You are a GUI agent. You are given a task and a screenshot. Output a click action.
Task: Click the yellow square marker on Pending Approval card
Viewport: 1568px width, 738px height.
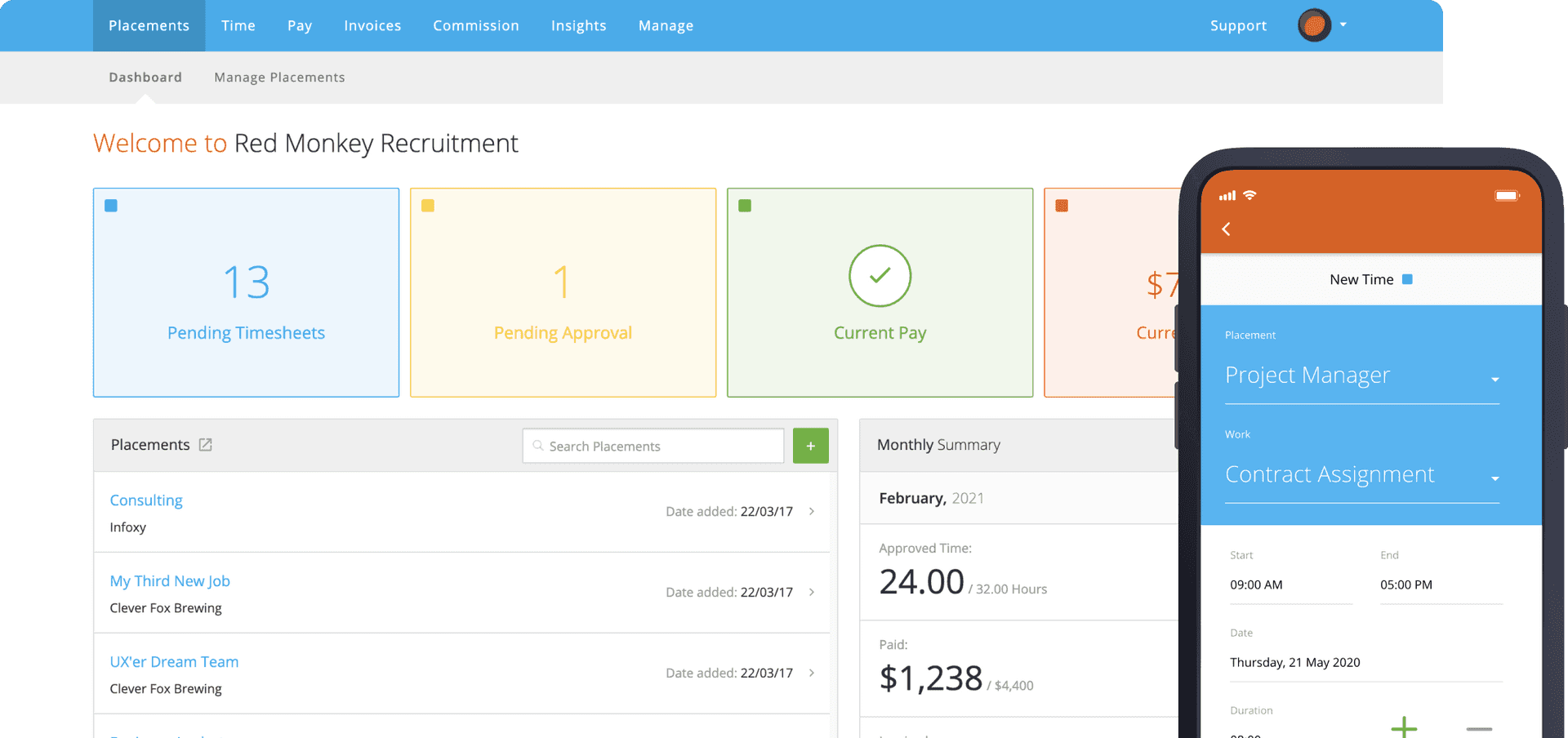pos(427,206)
